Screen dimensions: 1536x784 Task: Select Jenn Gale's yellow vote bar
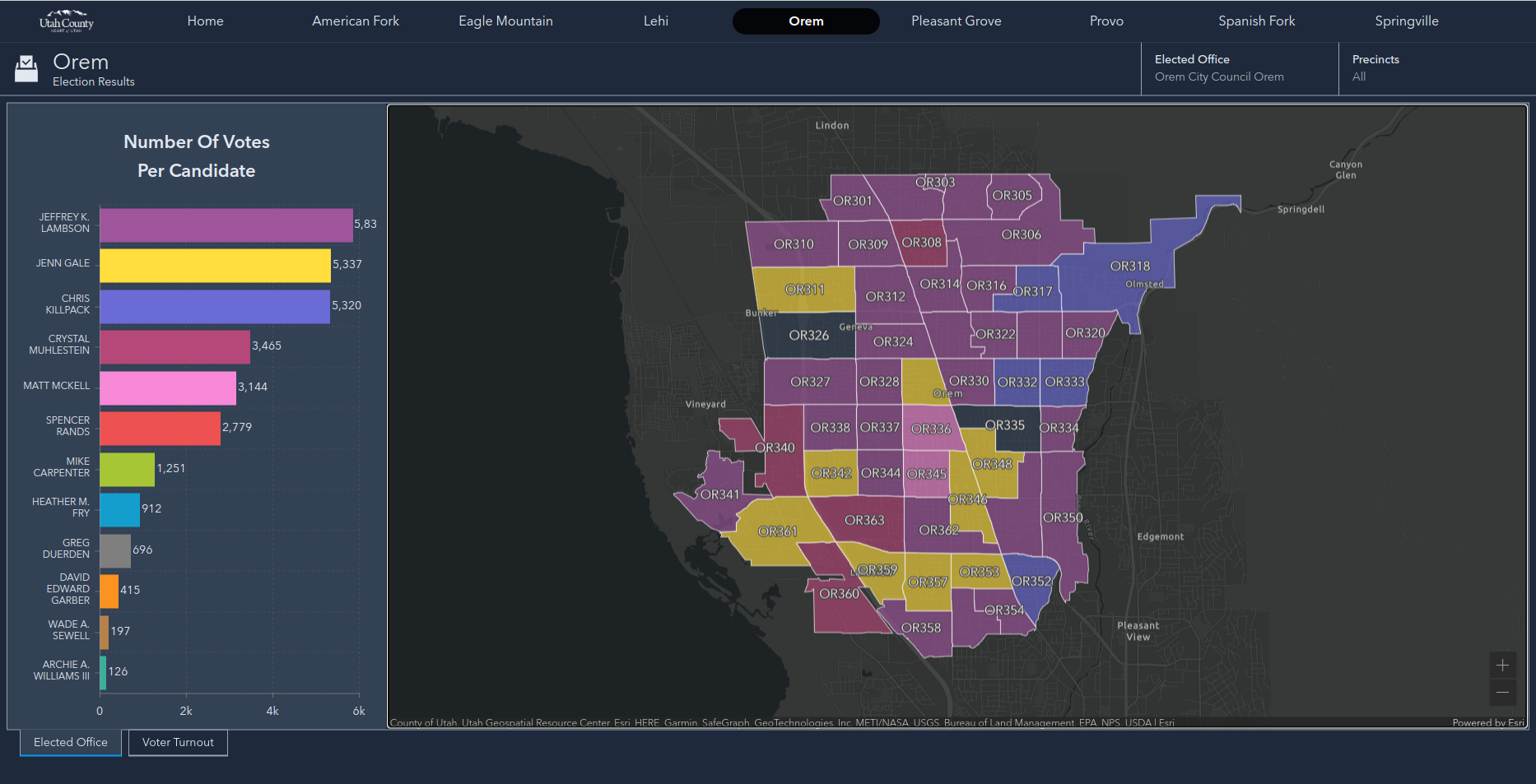(214, 264)
